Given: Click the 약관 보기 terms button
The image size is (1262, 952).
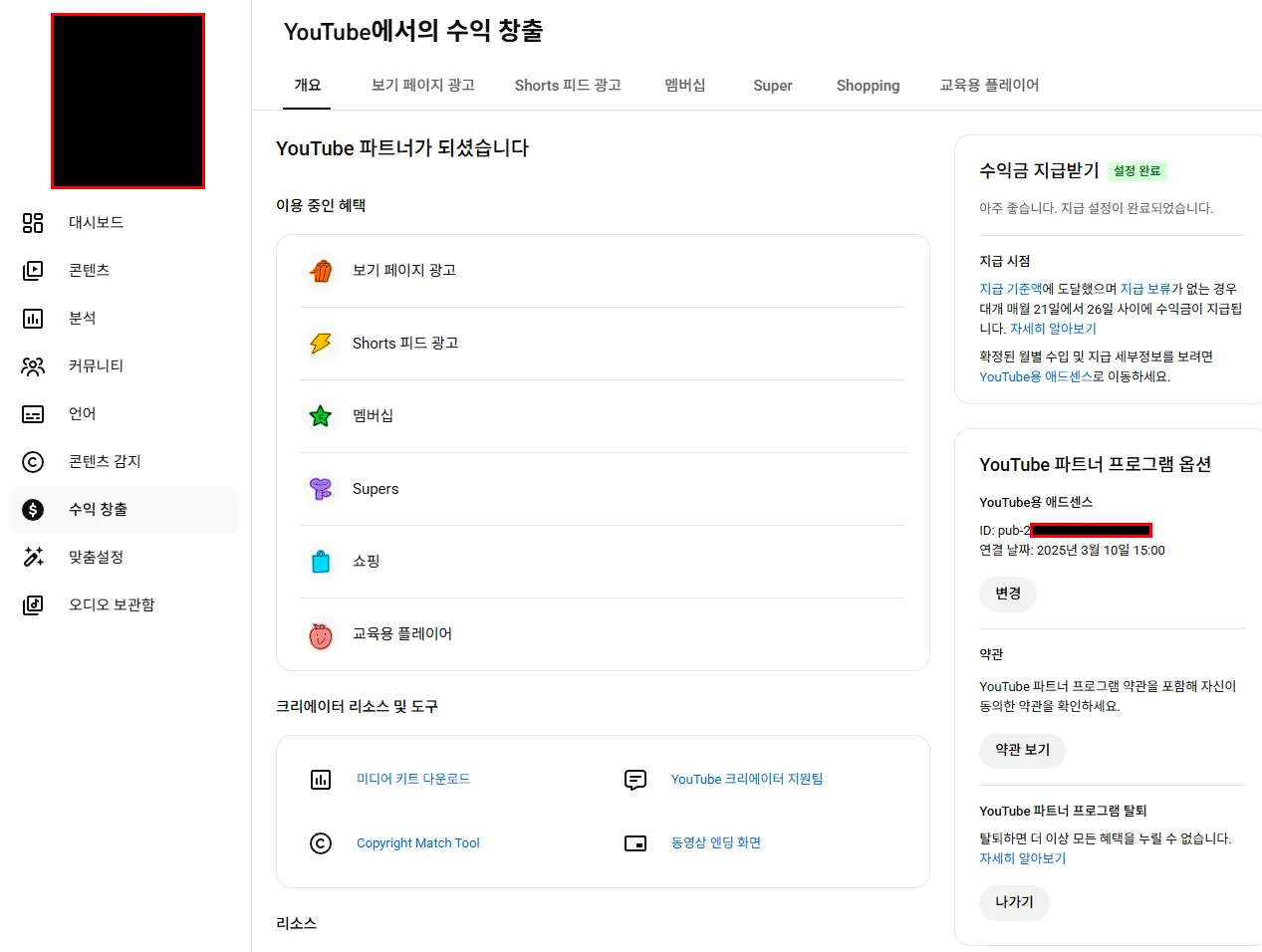Looking at the screenshot, I should pos(1022,751).
